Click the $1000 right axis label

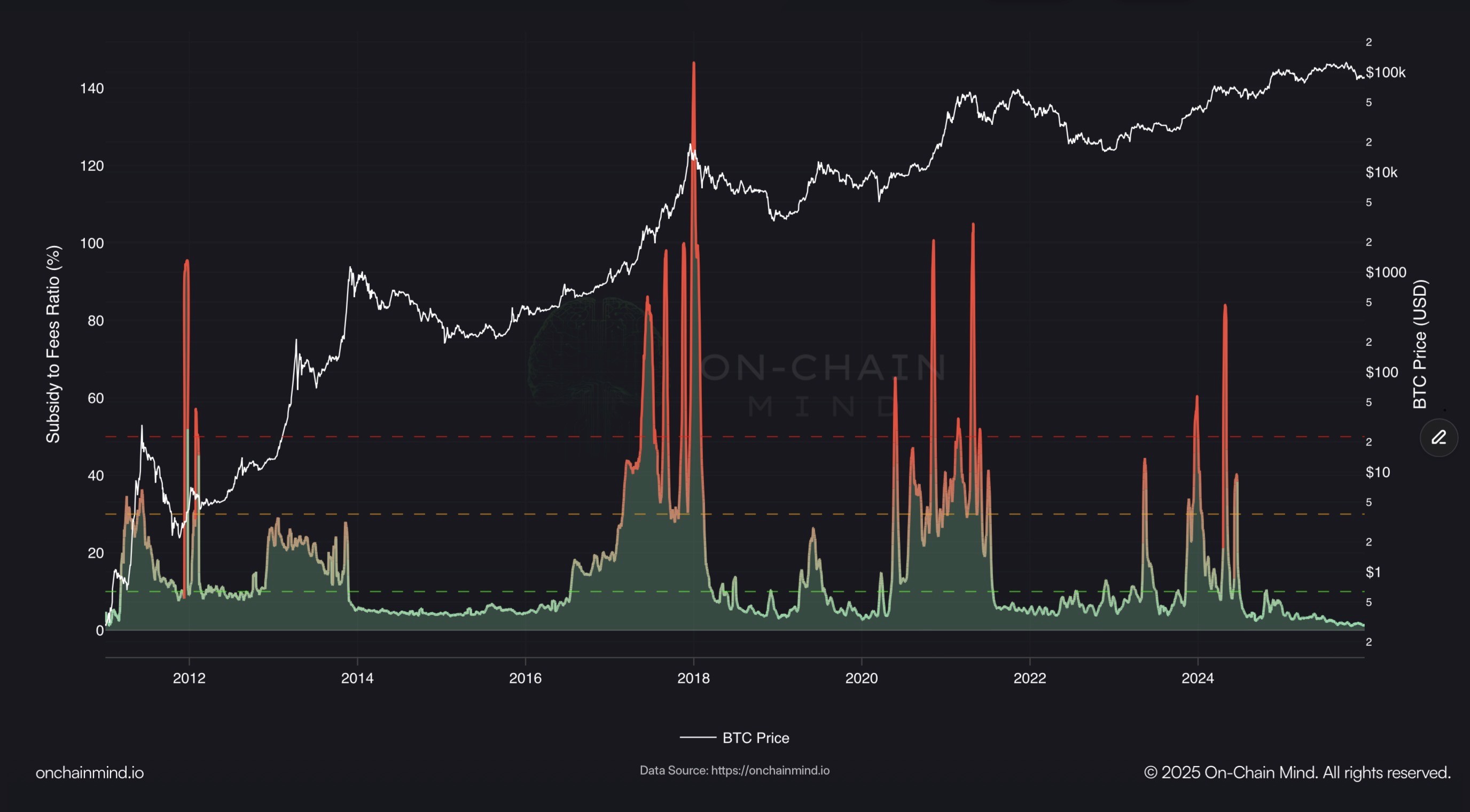[x=1386, y=272]
